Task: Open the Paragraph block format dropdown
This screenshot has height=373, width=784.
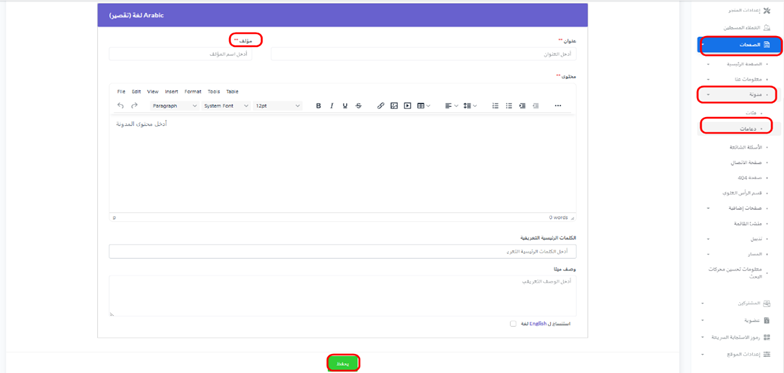Action: (174, 106)
